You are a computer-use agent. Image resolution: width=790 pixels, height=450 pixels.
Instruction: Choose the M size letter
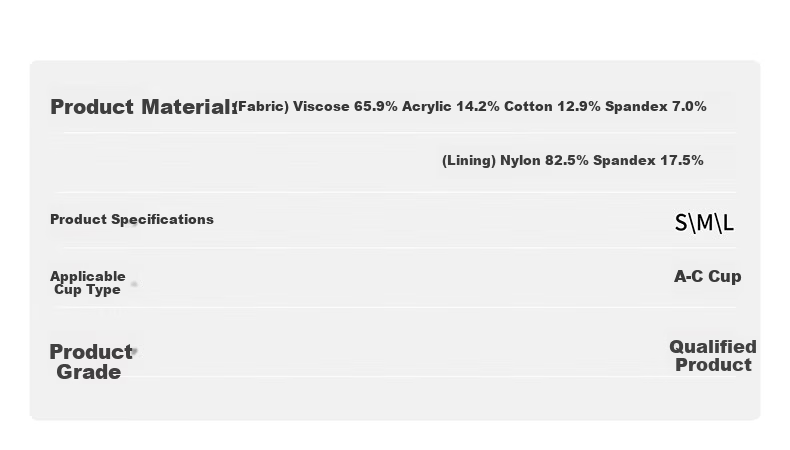coord(704,223)
